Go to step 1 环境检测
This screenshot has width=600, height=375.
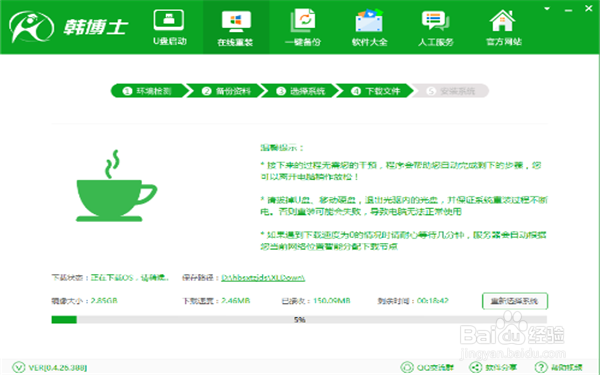tap(149, 91)
